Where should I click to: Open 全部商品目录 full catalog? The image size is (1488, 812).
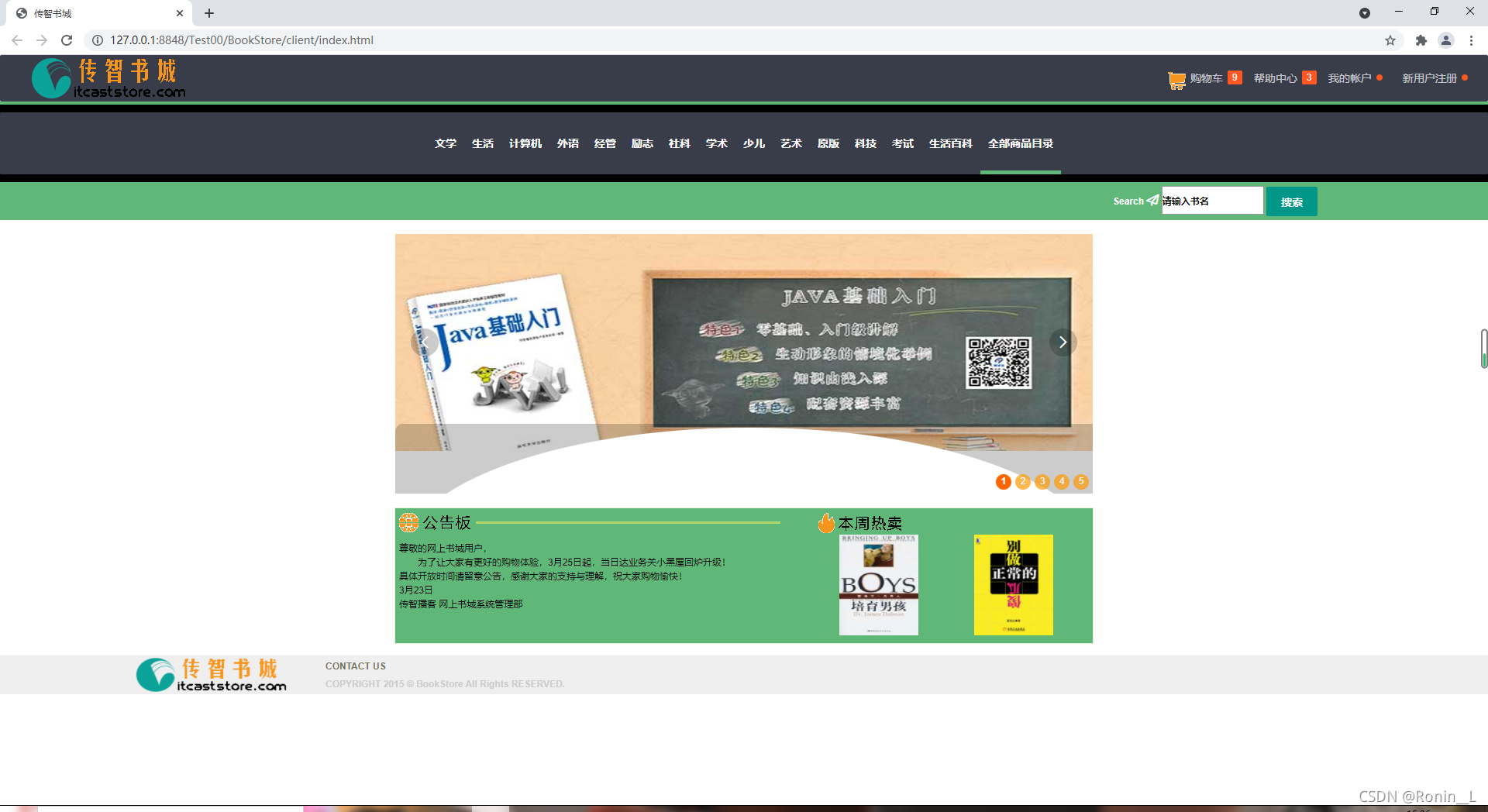coord(1021,143)
